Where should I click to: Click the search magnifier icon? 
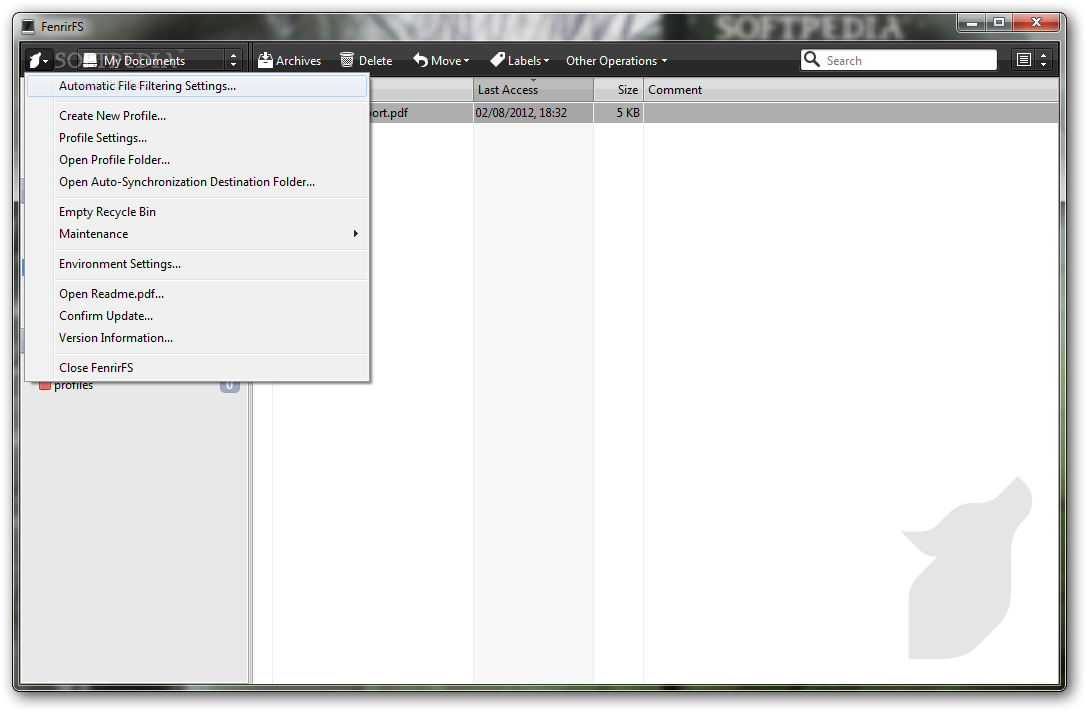812,60
